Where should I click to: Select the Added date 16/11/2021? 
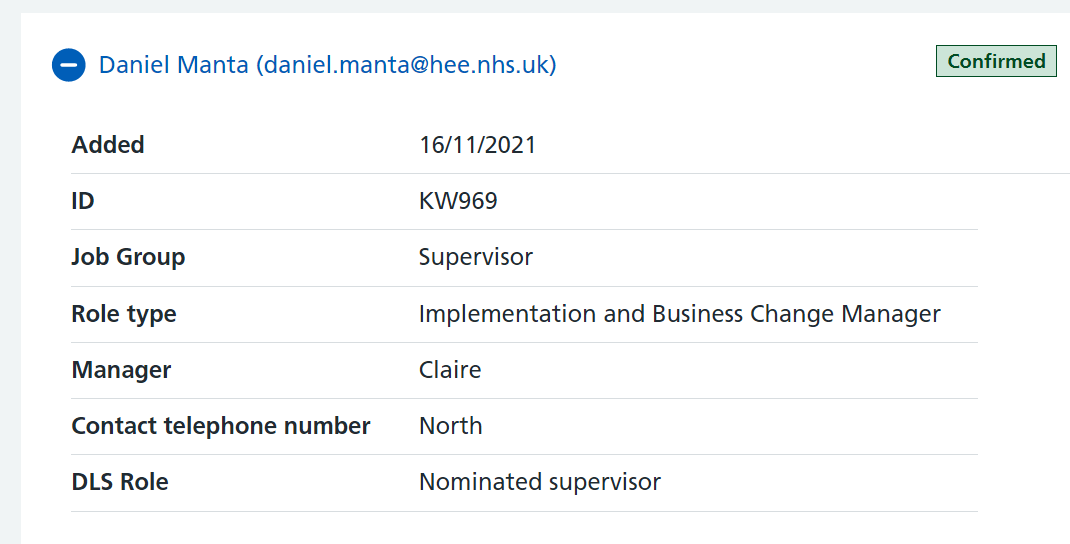click(477, 145)
